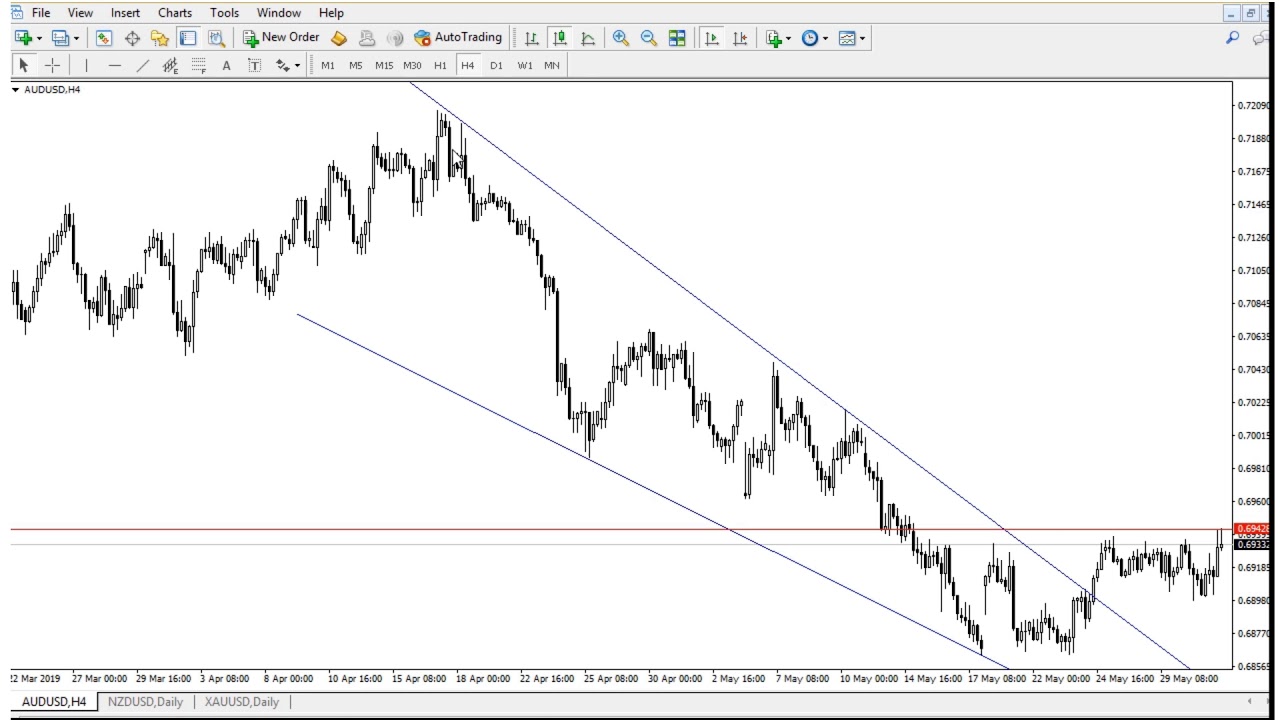1280x720 pixels.
Task: Switch to D1 timeframe
Action: tap(496, 65)
